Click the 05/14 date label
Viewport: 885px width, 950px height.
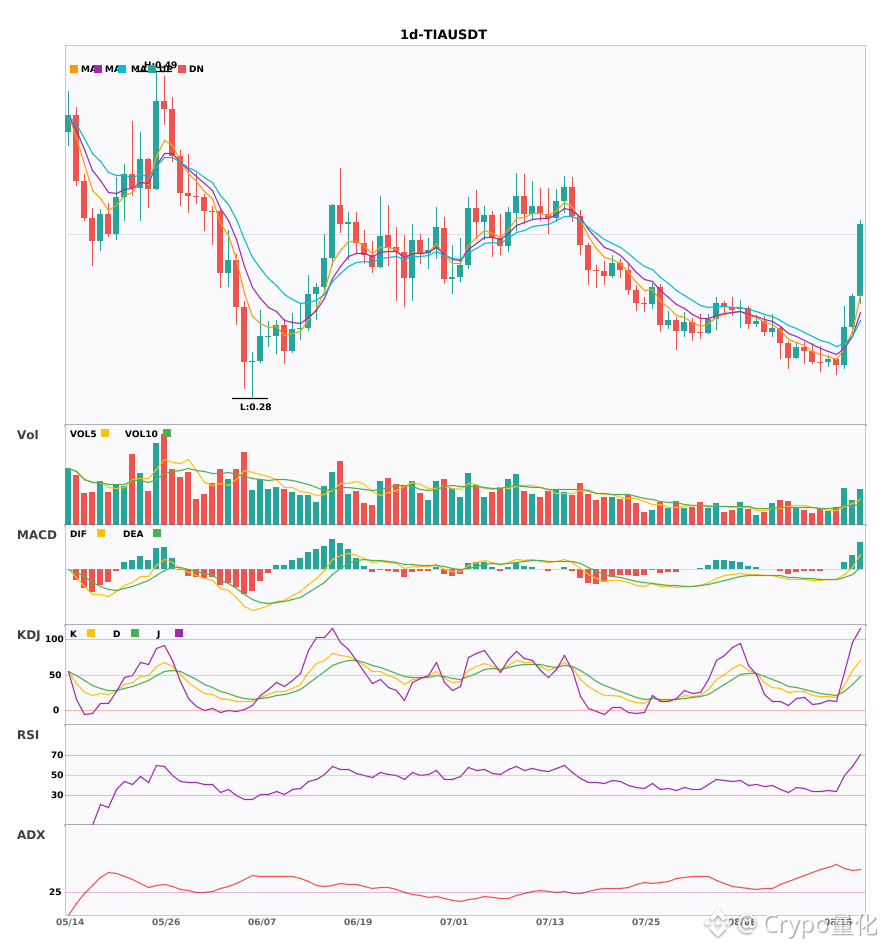70,922
